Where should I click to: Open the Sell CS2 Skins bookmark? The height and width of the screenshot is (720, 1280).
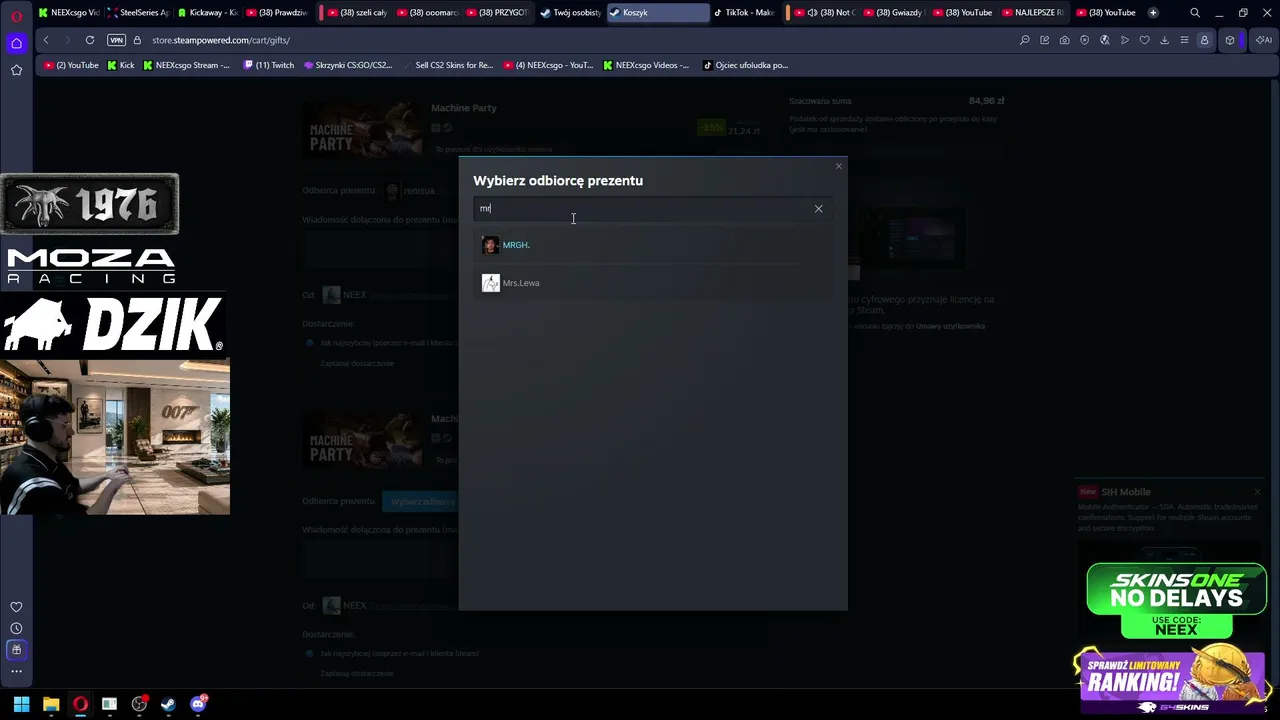coord(449,65)
